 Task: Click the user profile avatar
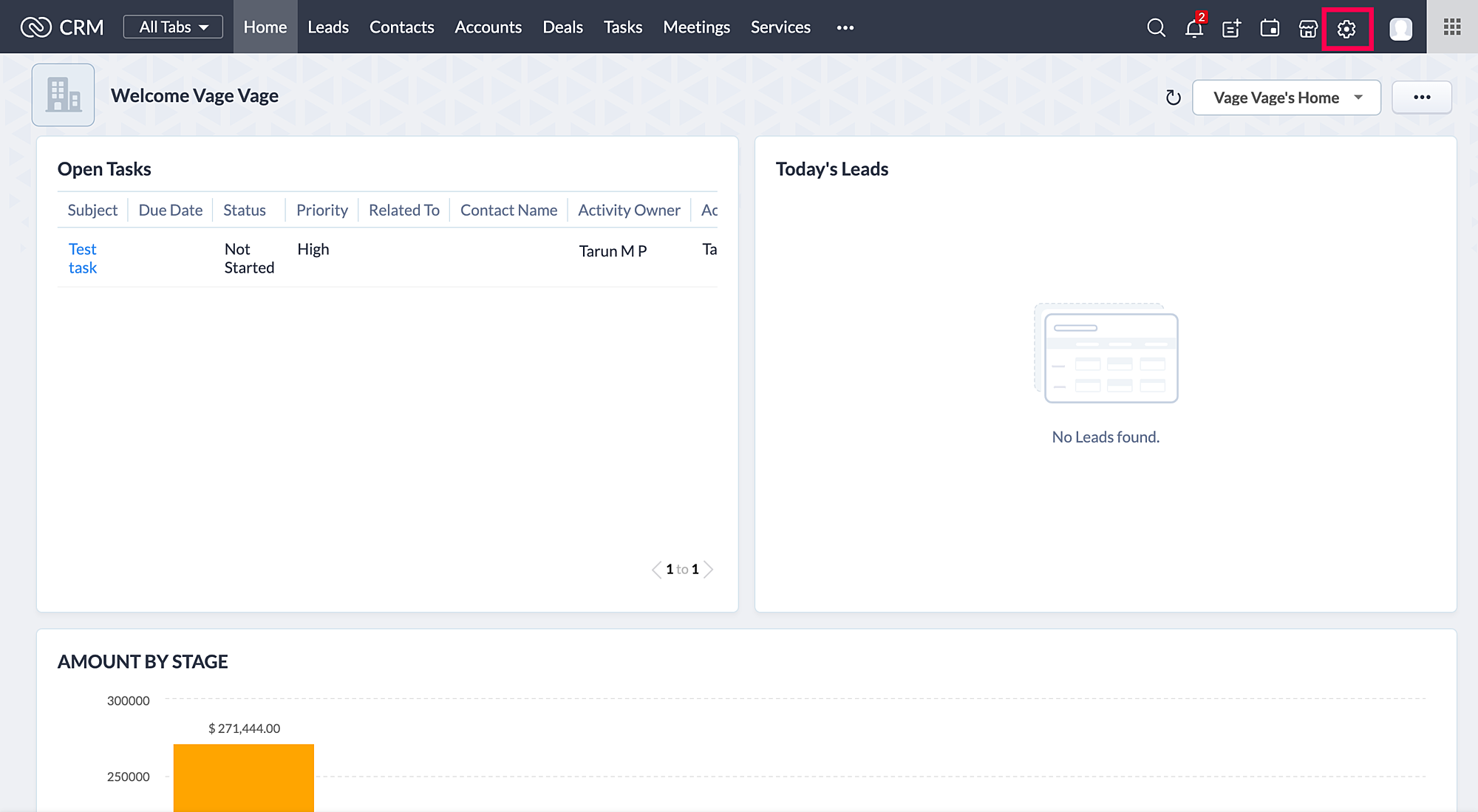click(x=1400, y=28)
